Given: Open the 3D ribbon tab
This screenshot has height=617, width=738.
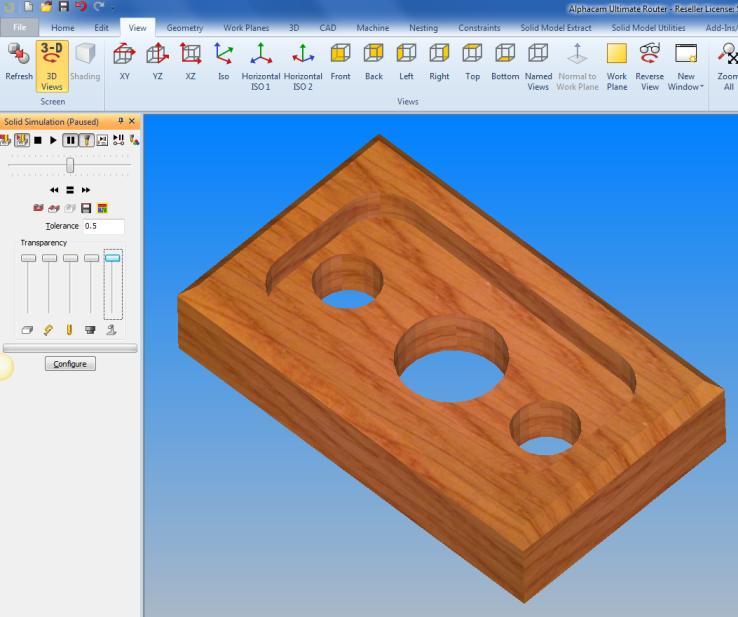Looking at the screenshot, I should click(294, 28).
